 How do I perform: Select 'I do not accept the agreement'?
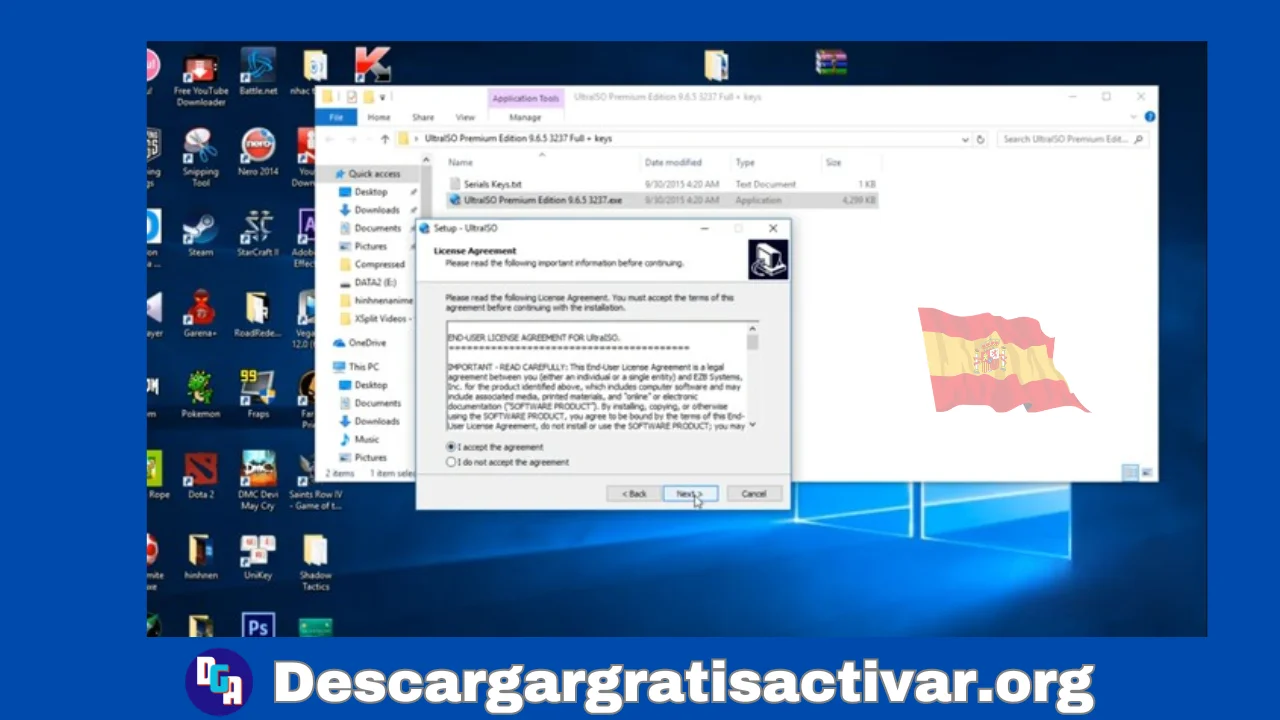(508, 462)
